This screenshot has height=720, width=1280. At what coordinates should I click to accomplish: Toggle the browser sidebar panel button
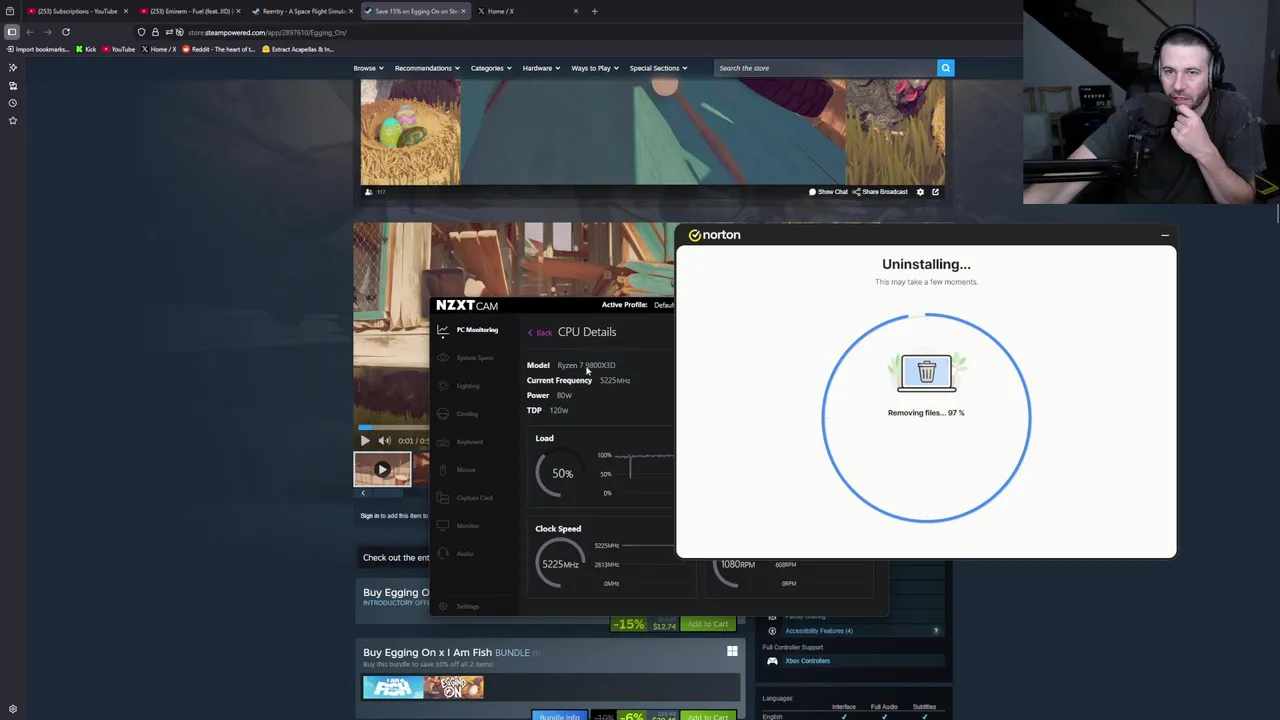click(12, 32)
